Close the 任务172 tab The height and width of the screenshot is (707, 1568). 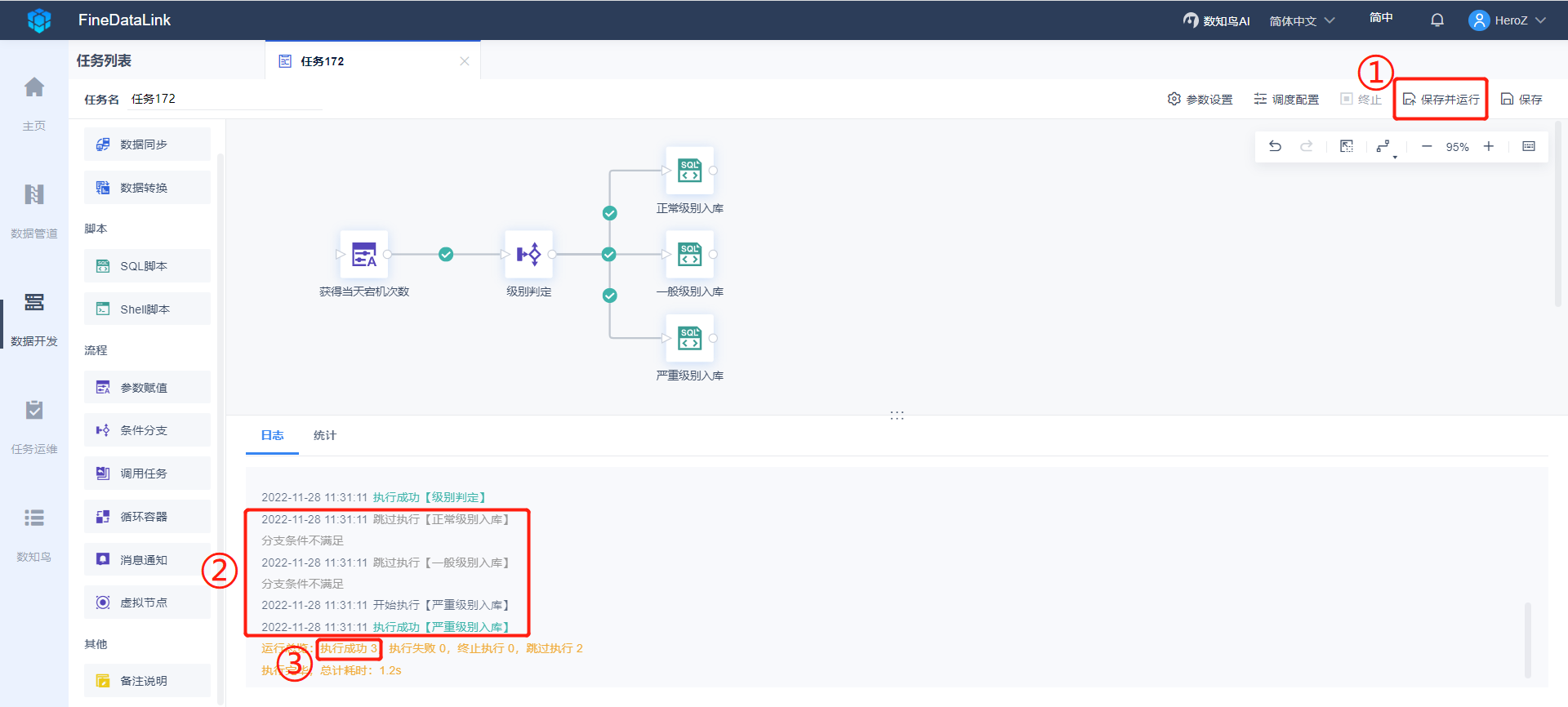[465, 61]
